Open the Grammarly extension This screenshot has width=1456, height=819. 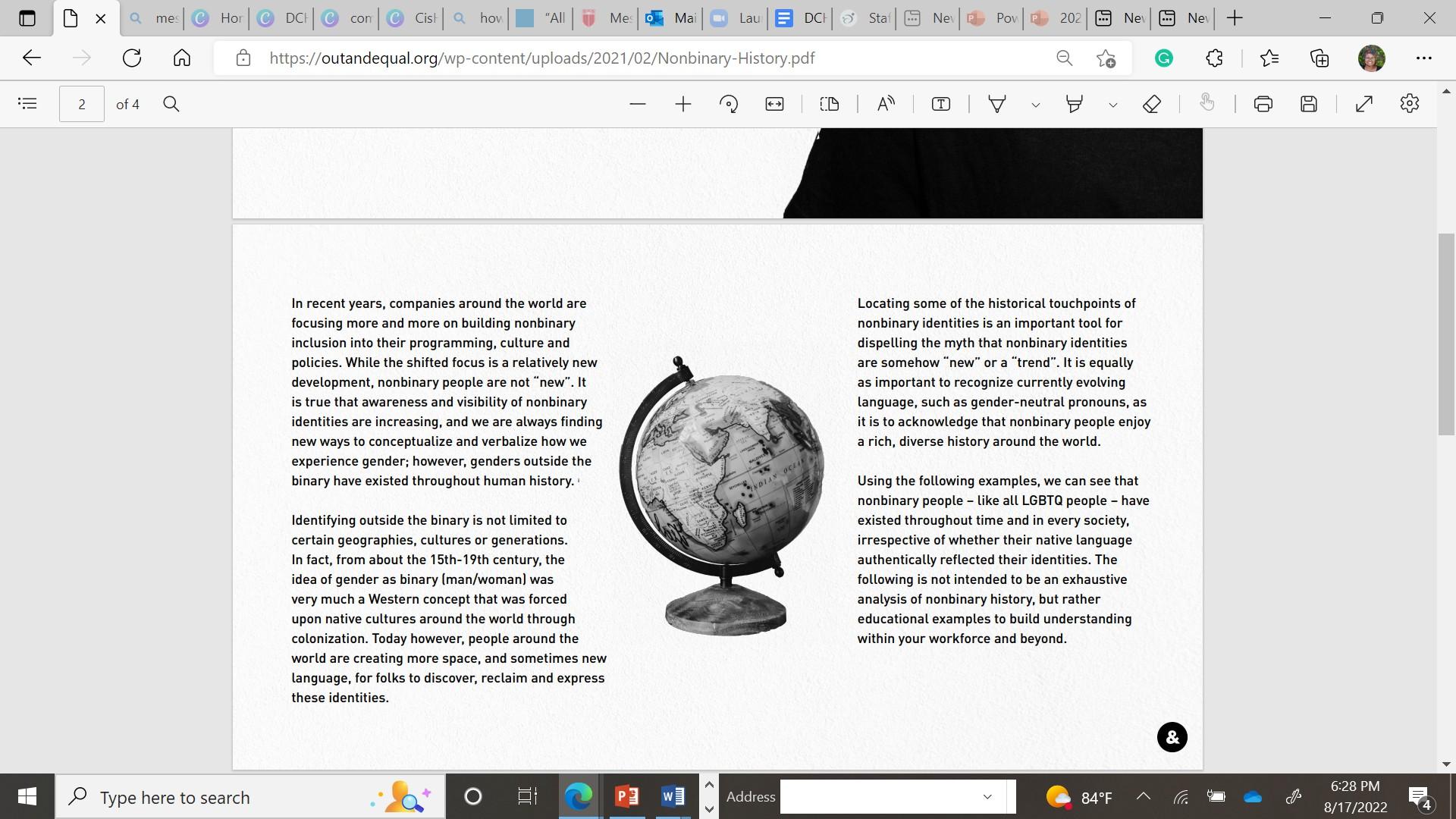1164,58
